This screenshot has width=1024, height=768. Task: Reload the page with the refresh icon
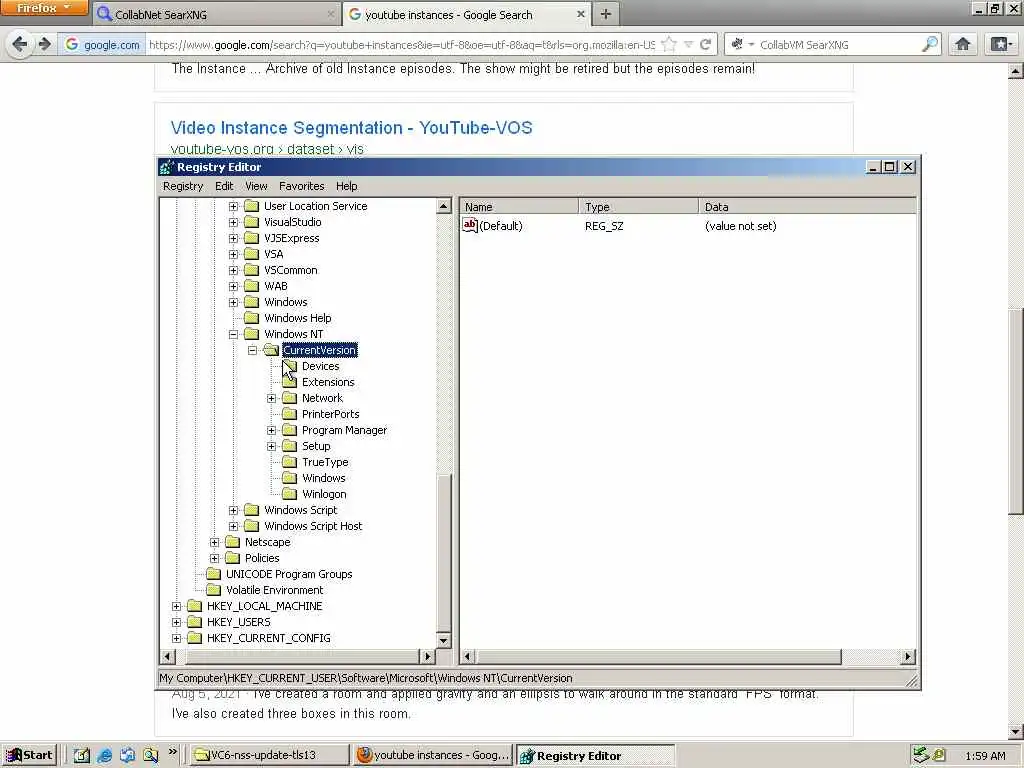tap(705, 44)
